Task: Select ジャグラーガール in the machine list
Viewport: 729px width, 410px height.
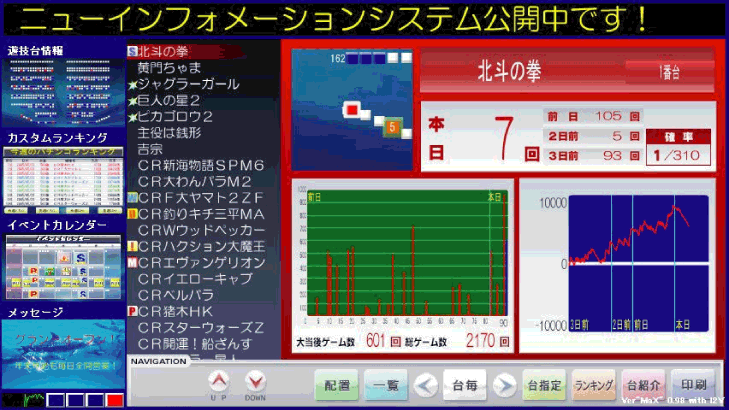Action: click(x=188, y=84)
